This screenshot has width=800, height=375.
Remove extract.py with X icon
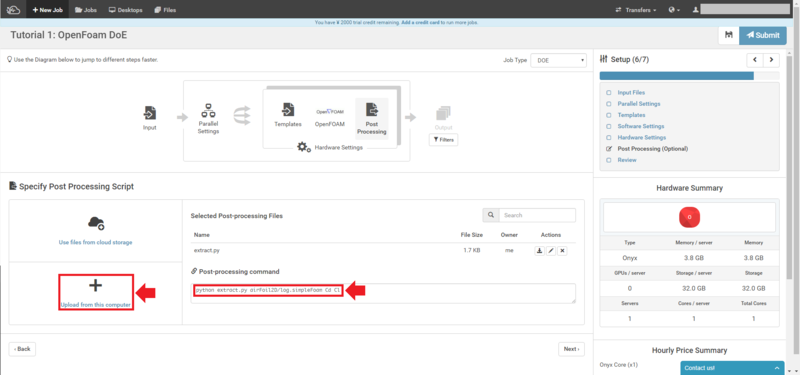click(562, 251)
